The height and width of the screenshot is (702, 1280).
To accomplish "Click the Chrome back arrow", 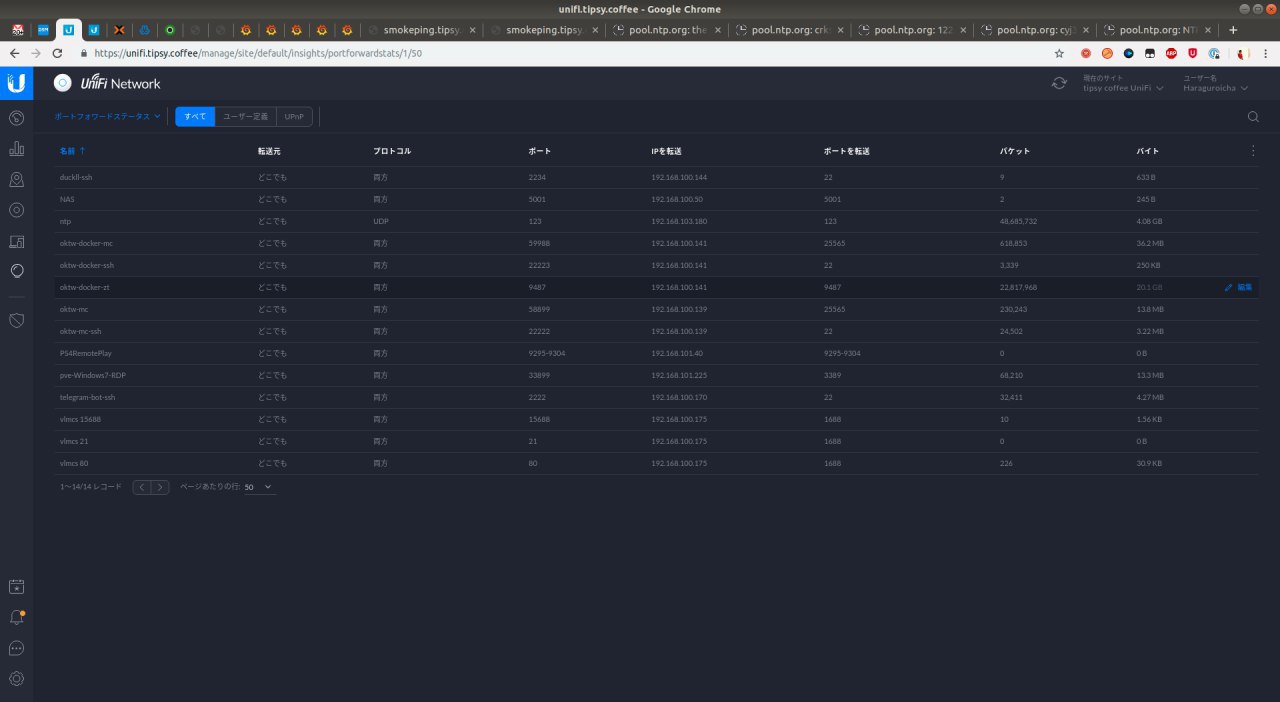I will (x=14, y=53).
